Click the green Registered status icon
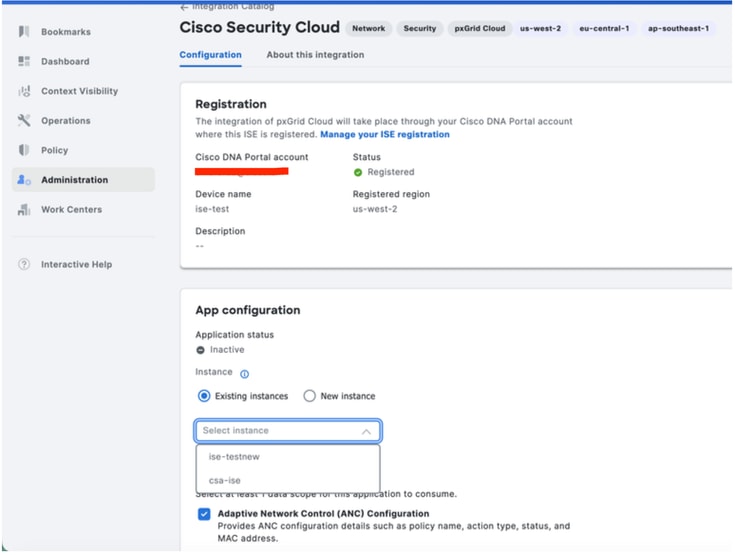Screen dimensions: 735x555 (x=358, y=172)
